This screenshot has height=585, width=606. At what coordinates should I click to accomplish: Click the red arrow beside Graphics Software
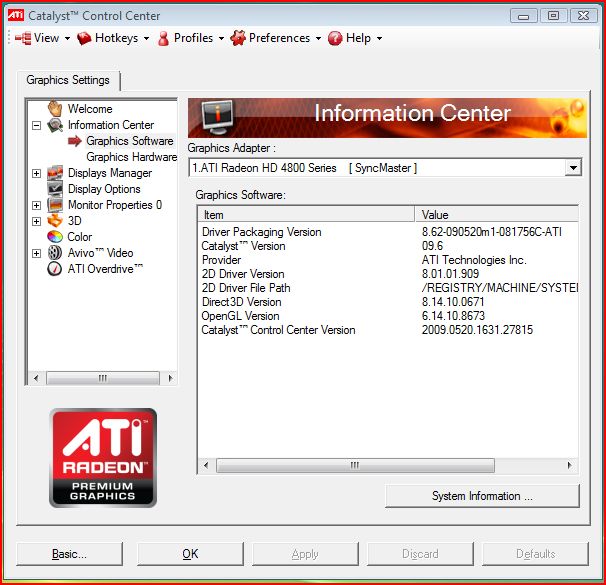[75, 141]
